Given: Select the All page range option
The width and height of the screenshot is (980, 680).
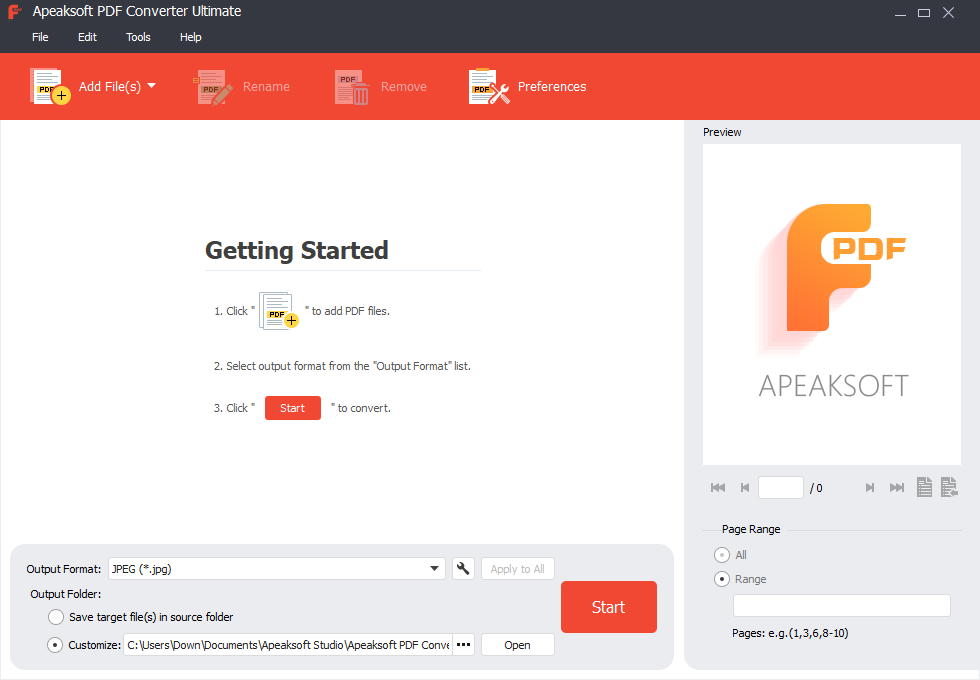Looking at the screenshot, I should click(x=722, y=555).
